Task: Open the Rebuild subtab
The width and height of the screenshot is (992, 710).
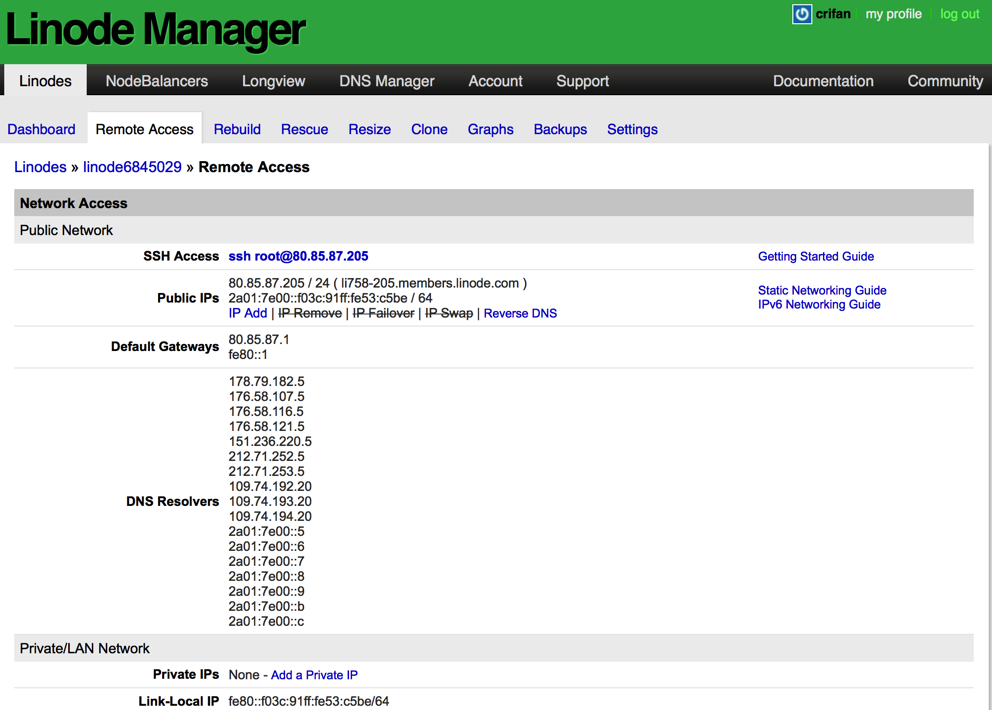Action: pyautogui.click(x=237, y=129)
